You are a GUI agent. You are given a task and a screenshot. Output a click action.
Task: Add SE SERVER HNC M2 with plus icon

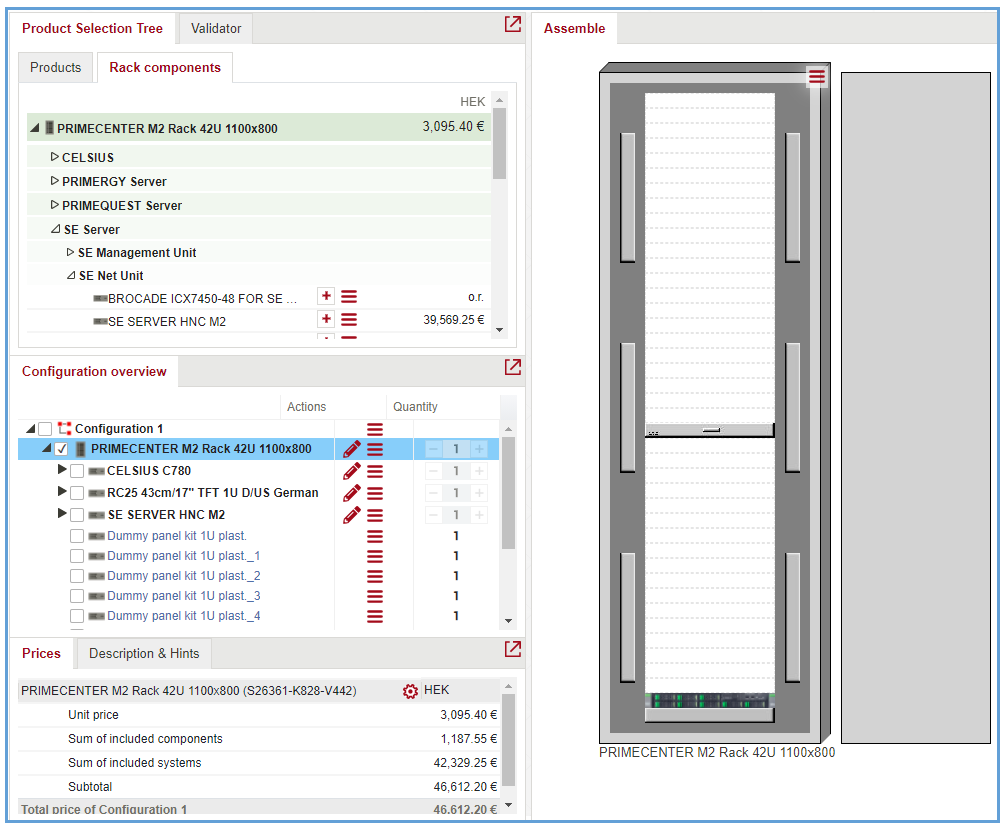tap(326, 319)
